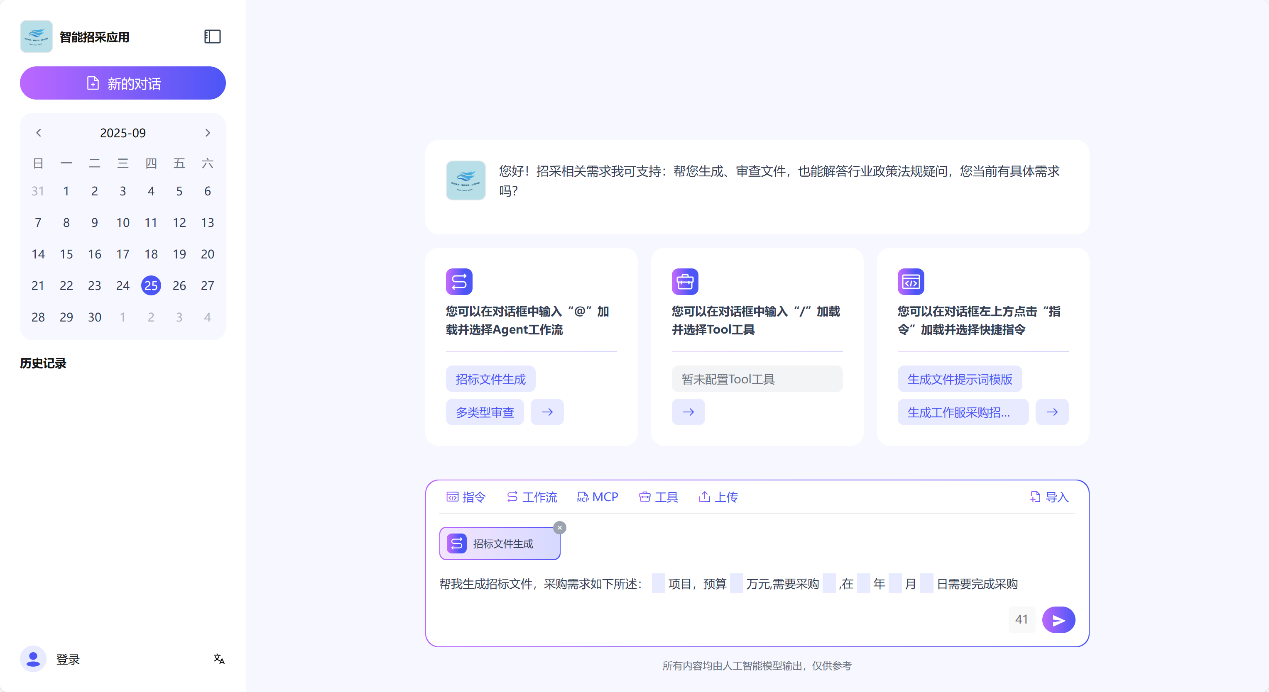
Task: Click the purple Tool icon on the 工具 card
Action: [x=685, y=281]
